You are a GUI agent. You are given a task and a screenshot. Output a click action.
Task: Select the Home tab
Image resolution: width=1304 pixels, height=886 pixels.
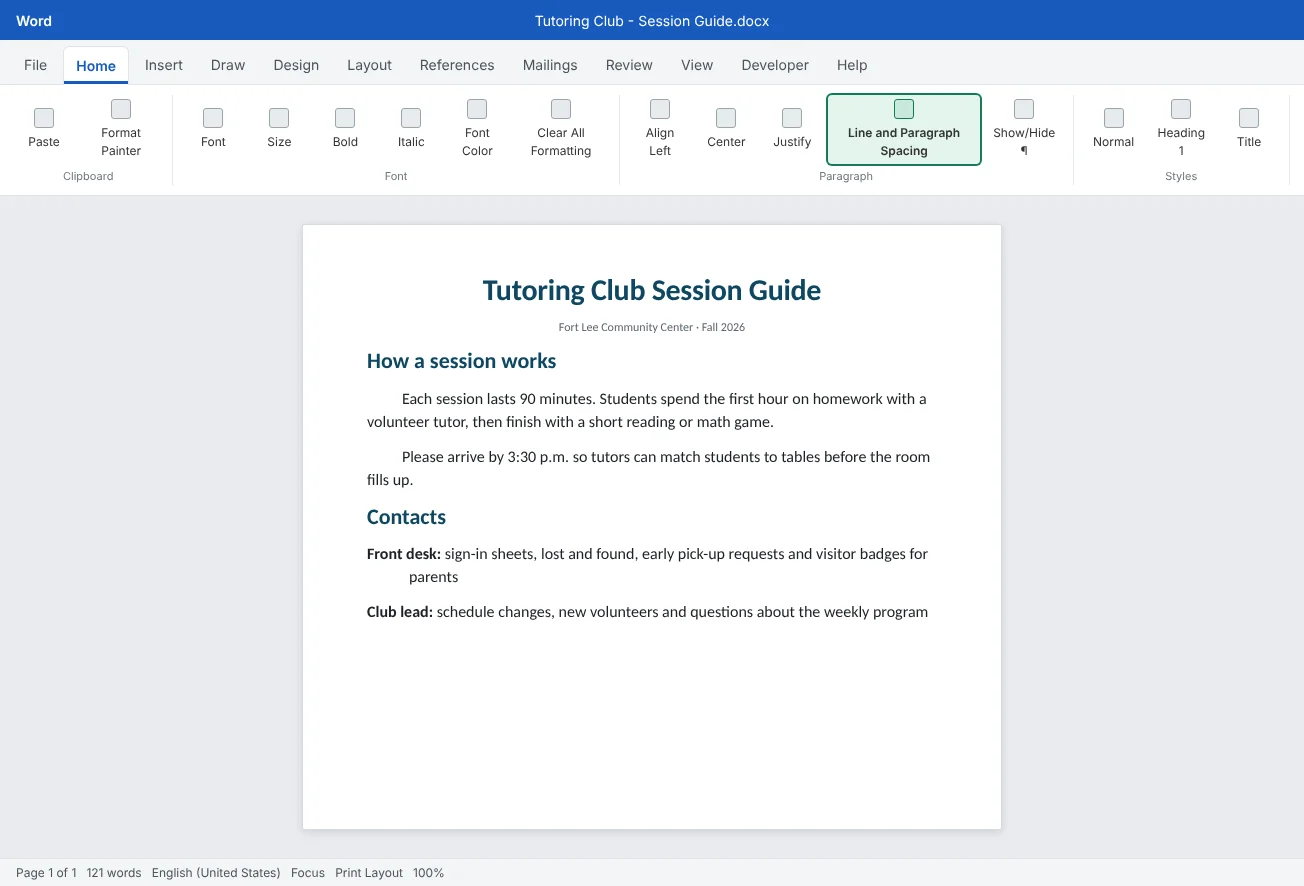tap(96, 66)
